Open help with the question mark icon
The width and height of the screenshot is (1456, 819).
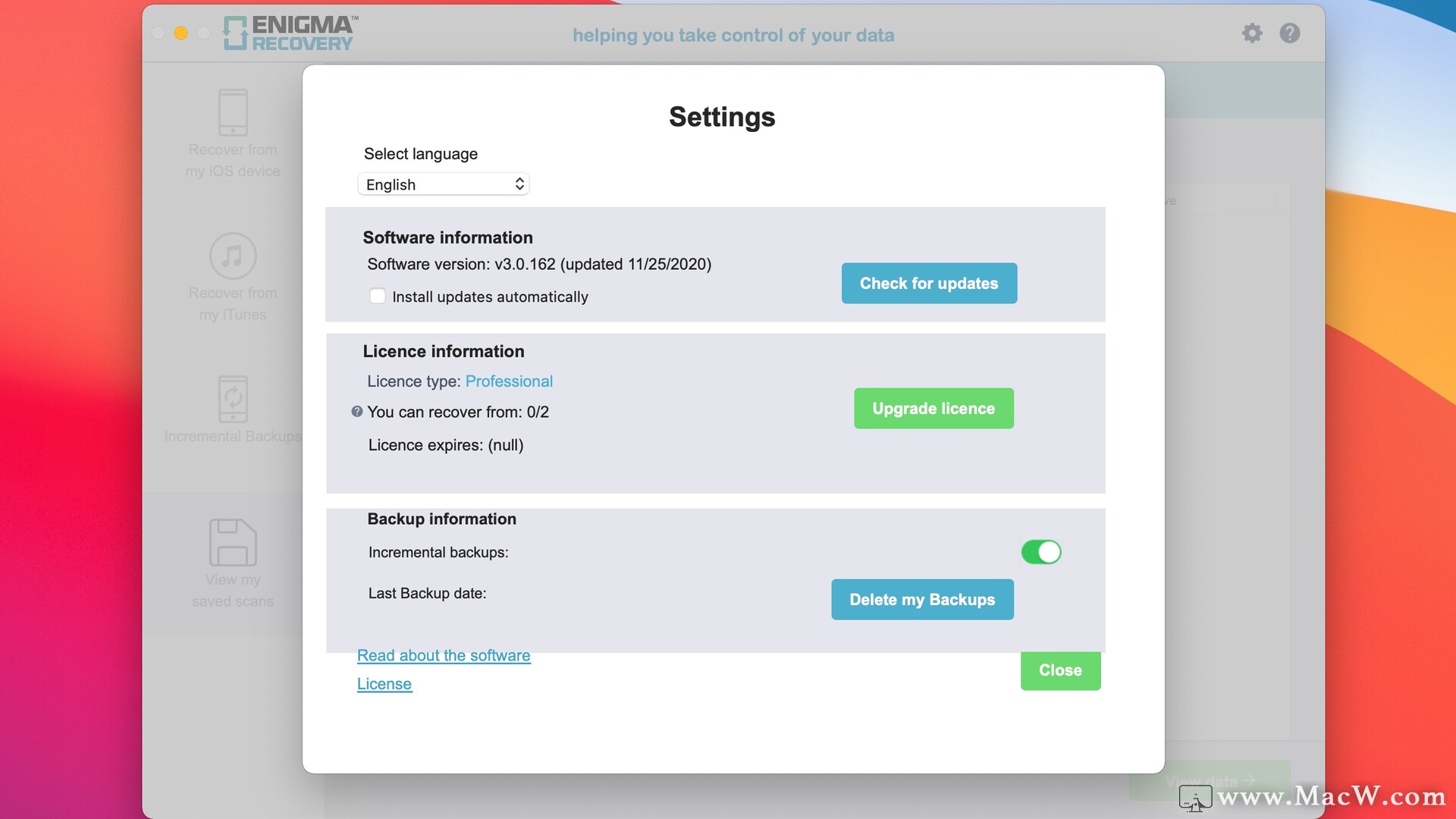[1289, 33]
